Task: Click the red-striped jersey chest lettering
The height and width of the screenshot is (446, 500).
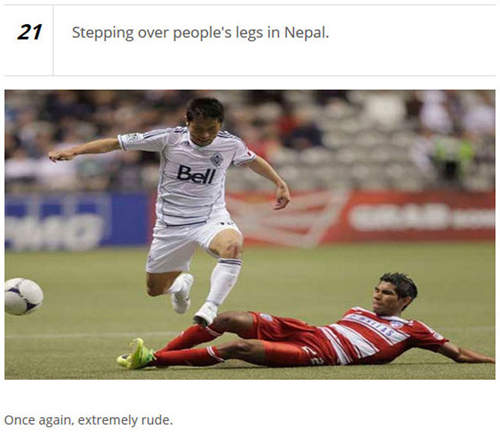Action: pos(374,324)
